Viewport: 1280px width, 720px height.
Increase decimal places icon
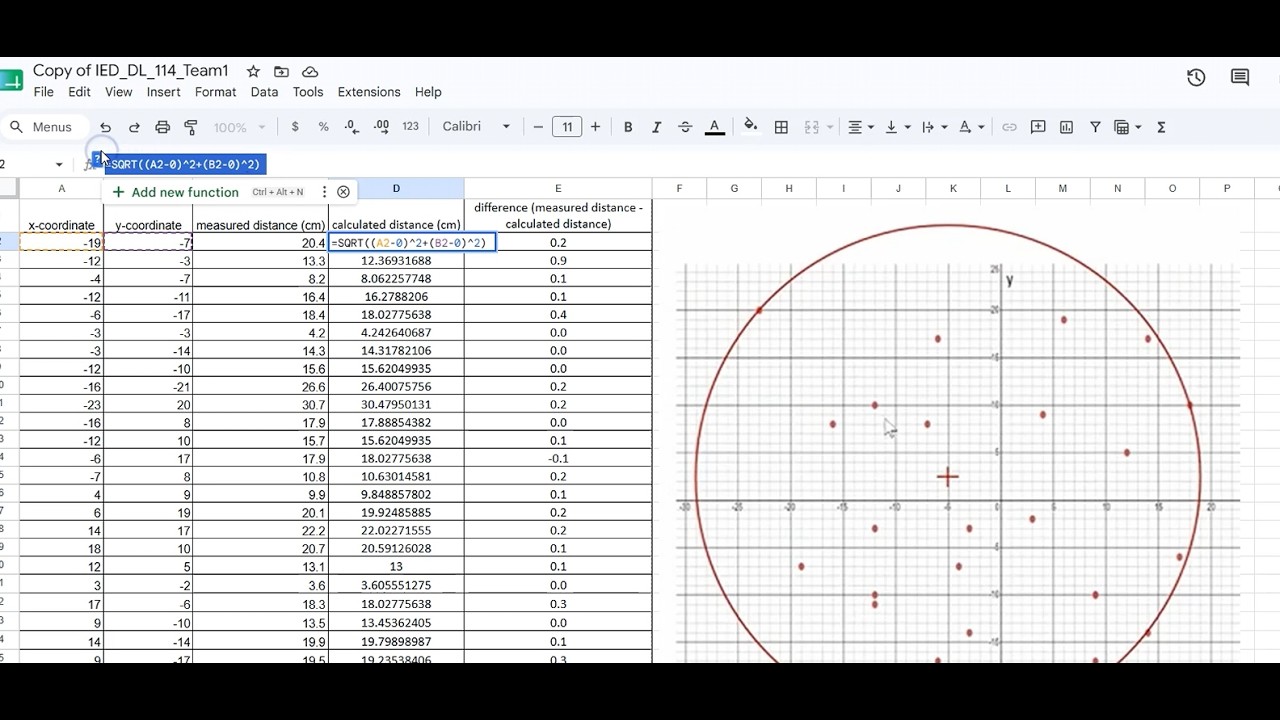[x=382, y=127]
